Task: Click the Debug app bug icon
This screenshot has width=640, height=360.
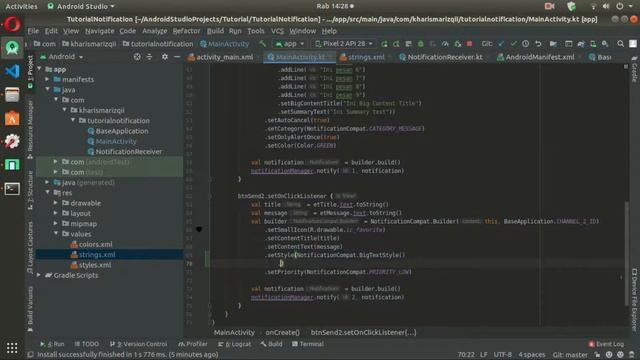Action: coord(420,44)
